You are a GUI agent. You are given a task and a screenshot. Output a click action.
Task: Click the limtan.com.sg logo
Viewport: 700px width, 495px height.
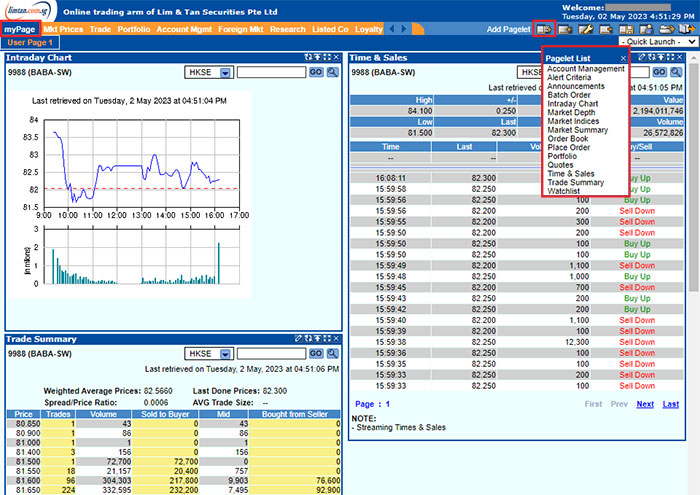click(x=28, y=11)
